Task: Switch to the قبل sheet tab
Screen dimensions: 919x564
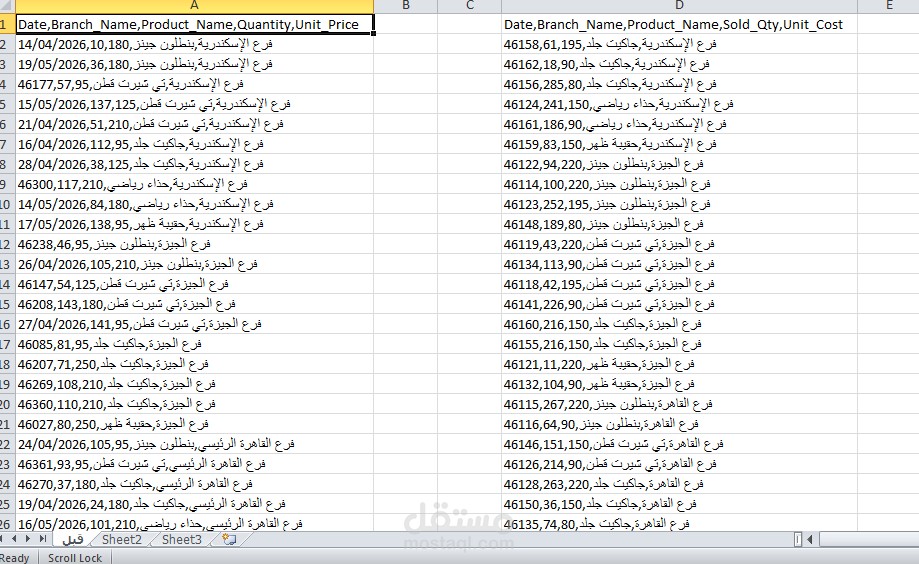Action: [x=72, y=539]
